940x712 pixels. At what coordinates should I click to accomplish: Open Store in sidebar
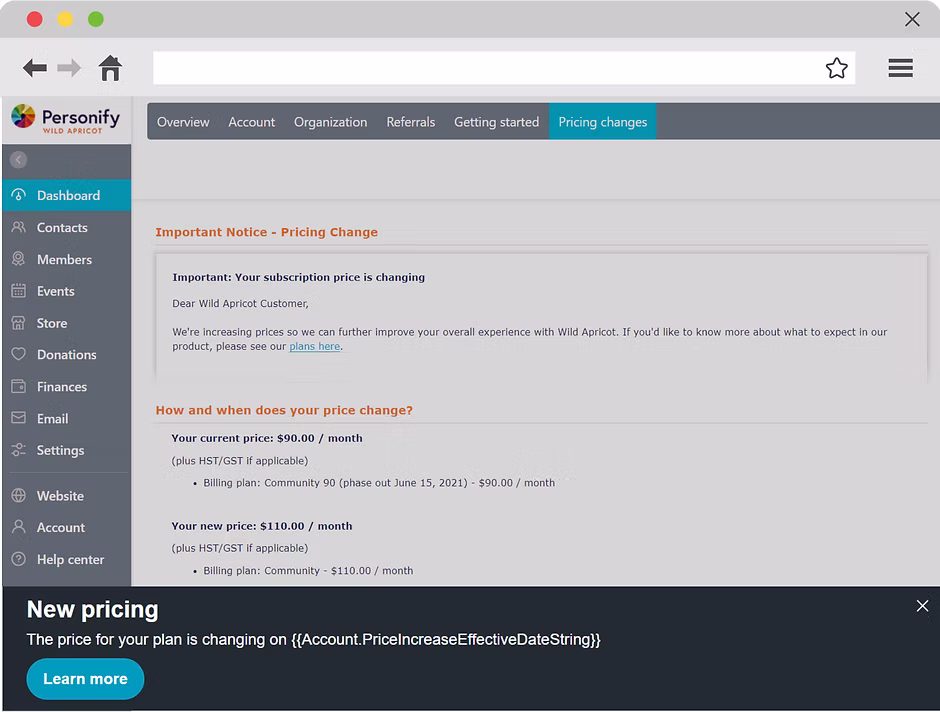coord(67,323)
